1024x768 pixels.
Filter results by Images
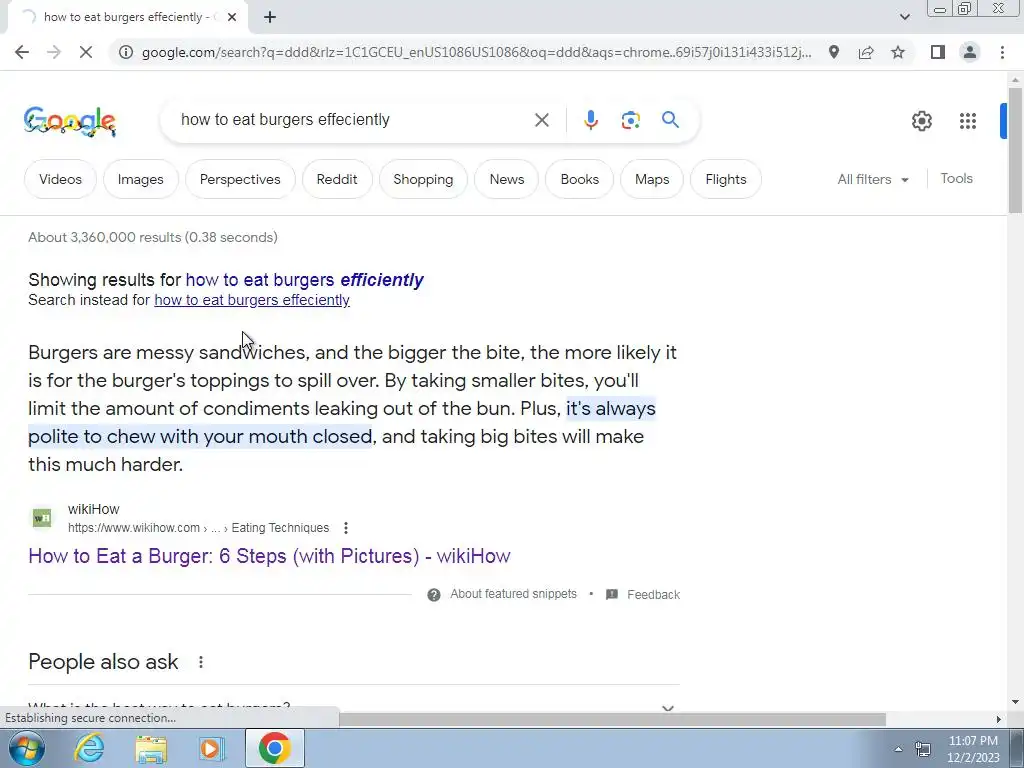140,179
